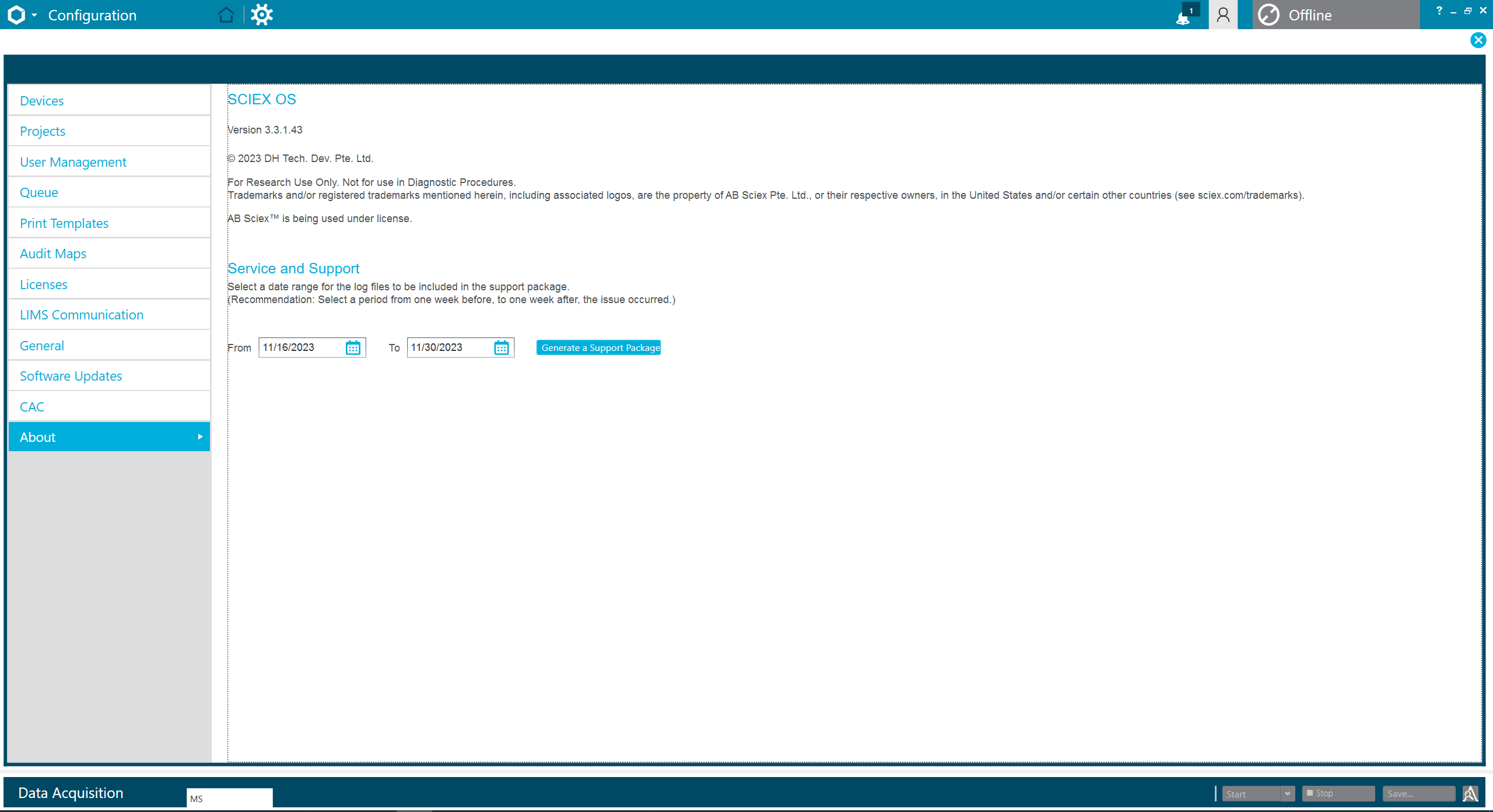Open the LIMS Communication page
The width and height of the screenshot is (1493, 812).
109,315
